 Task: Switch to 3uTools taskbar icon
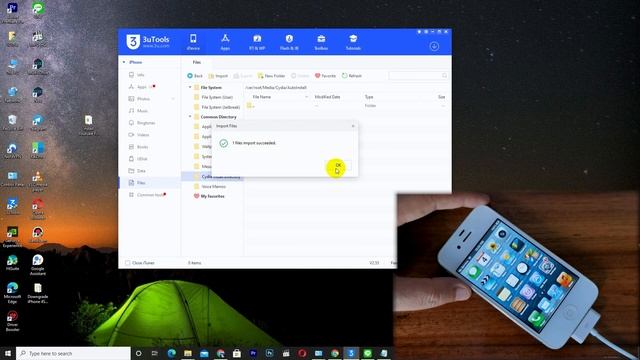[351, 353]
